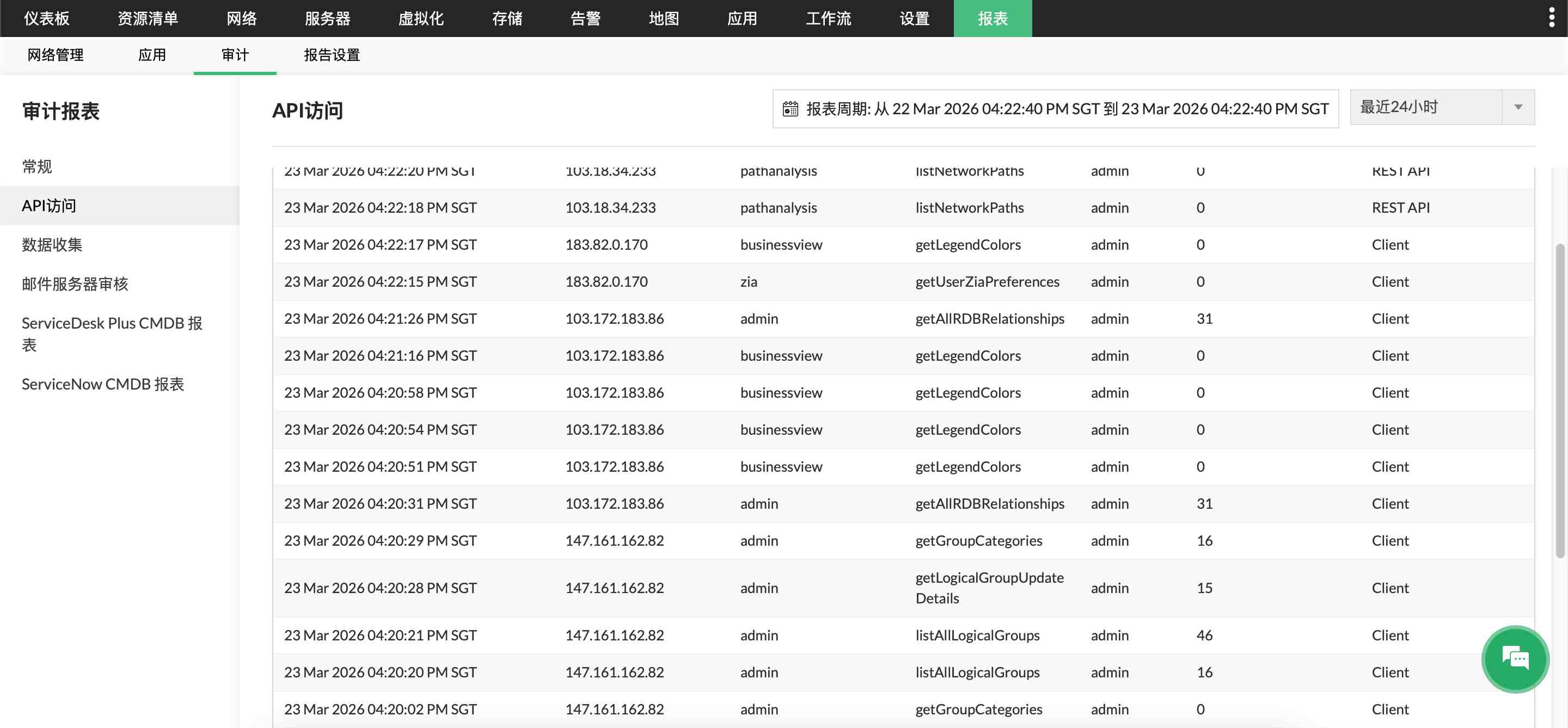This screenshot has height=728, width=1568.
Task: Switch to the 仪表板 top menu
Action: (x=46, y=18)
